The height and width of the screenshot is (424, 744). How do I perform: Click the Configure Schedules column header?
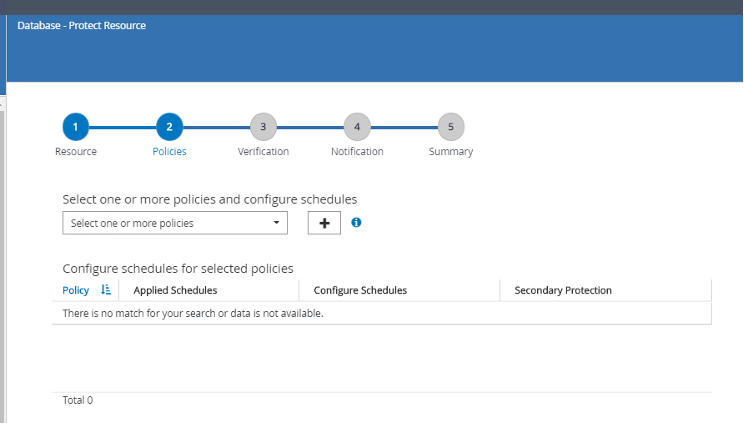pos(360,290)
